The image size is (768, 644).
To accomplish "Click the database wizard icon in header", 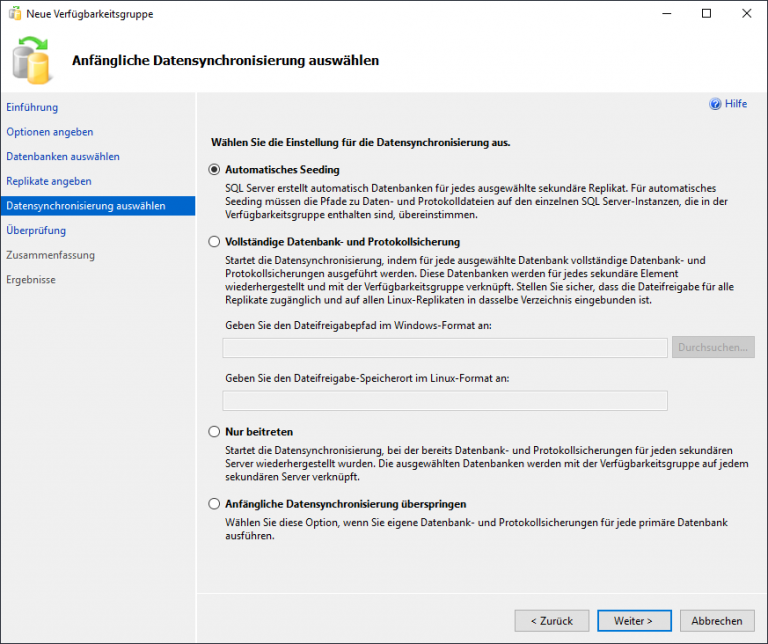I will pyautogui.click(x=31, y=60).
